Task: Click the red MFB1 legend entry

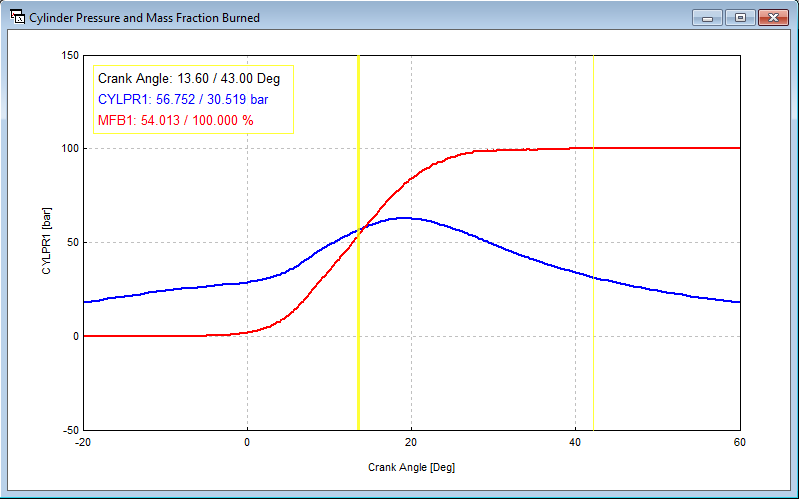Action: tap(175, 120)
